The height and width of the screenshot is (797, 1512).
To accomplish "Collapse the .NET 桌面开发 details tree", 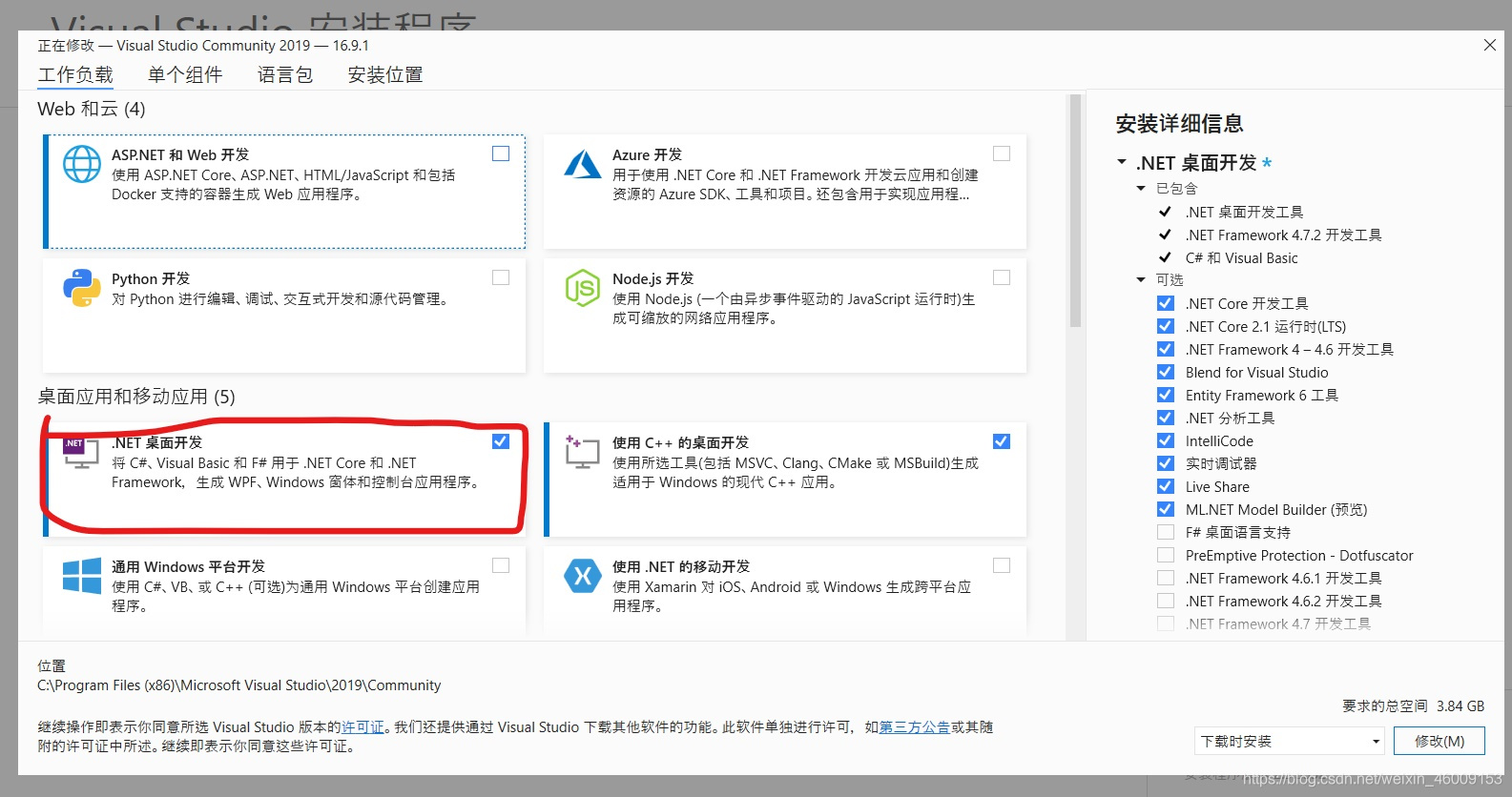I will pyautogui.click(x=1122, y=162).
